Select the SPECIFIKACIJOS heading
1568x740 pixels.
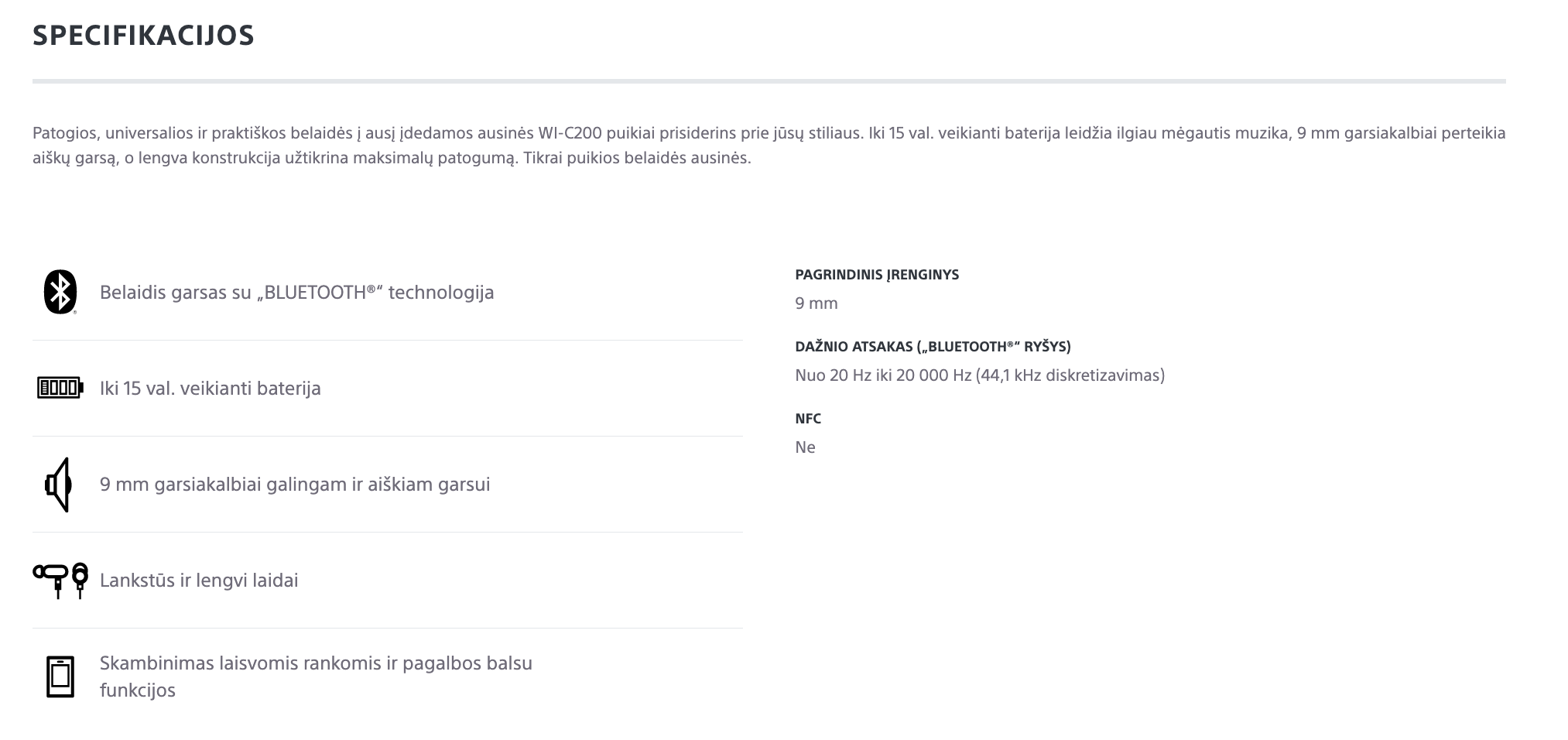143,36
